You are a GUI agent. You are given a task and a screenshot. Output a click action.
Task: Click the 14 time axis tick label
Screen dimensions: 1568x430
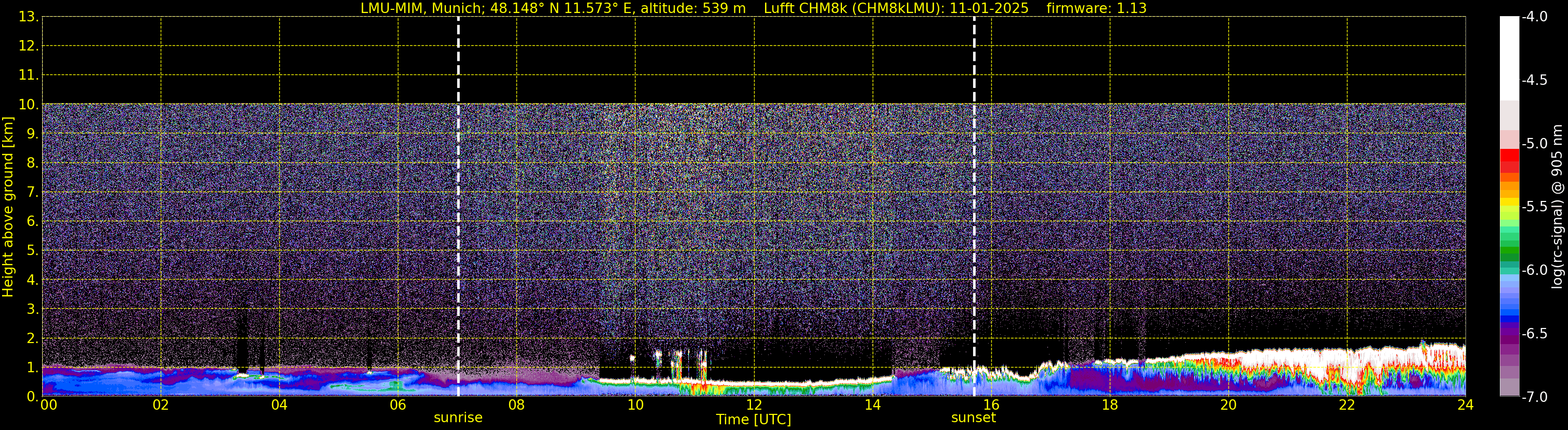point(872,405)
